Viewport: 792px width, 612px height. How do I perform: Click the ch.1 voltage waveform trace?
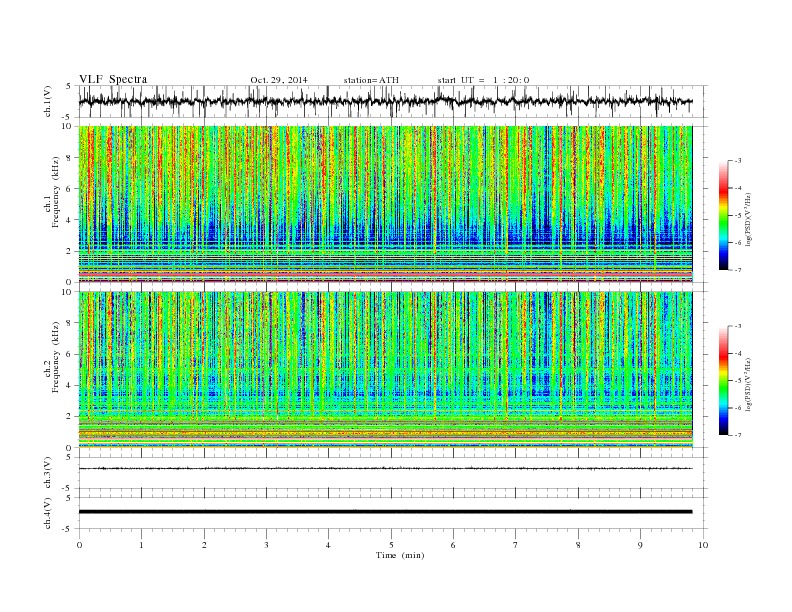385,101
